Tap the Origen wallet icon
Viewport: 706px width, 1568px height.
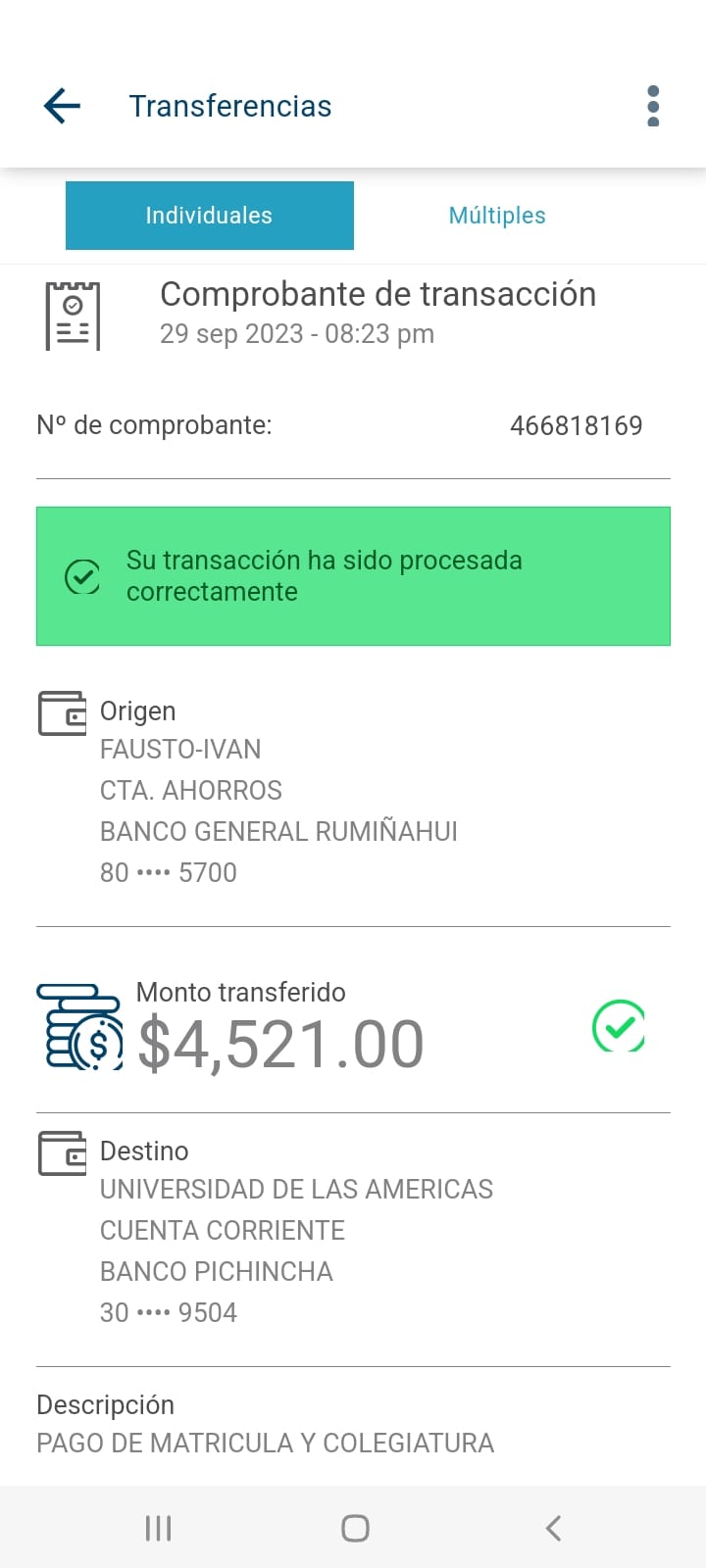[x=62, y=713]
